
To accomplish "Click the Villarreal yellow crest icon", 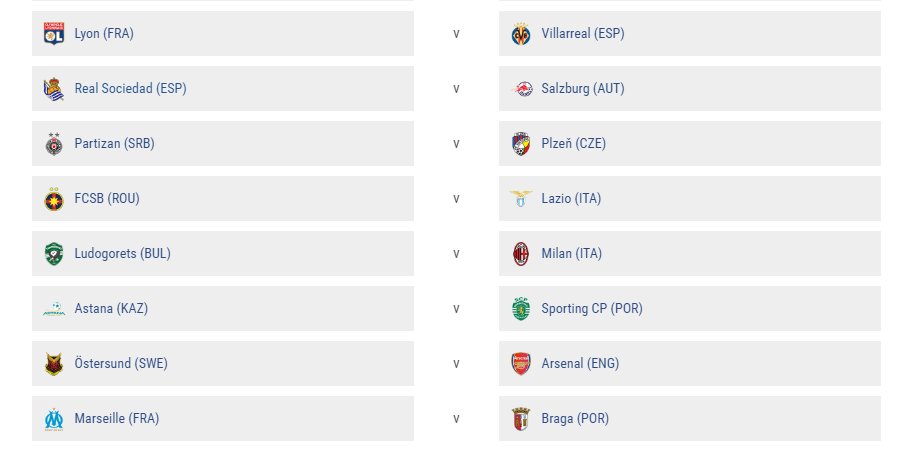I will [x=521, y=34].
